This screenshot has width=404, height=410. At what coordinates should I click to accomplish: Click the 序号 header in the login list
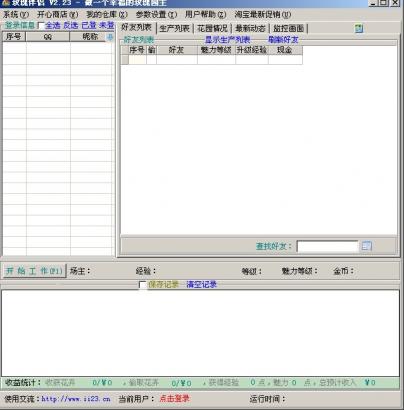pos(14,37)
